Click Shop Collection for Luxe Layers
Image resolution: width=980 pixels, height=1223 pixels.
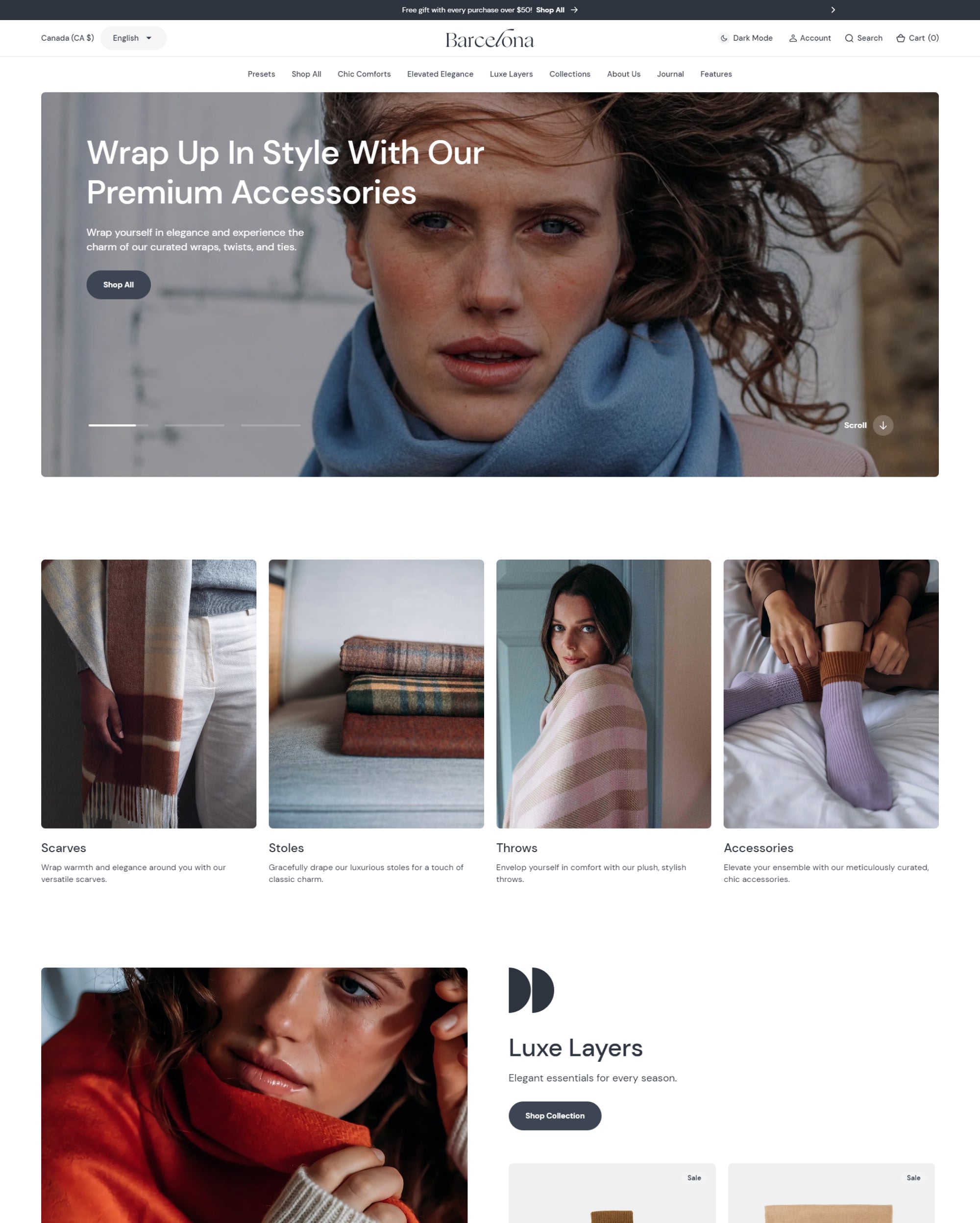click(554, 1116)
